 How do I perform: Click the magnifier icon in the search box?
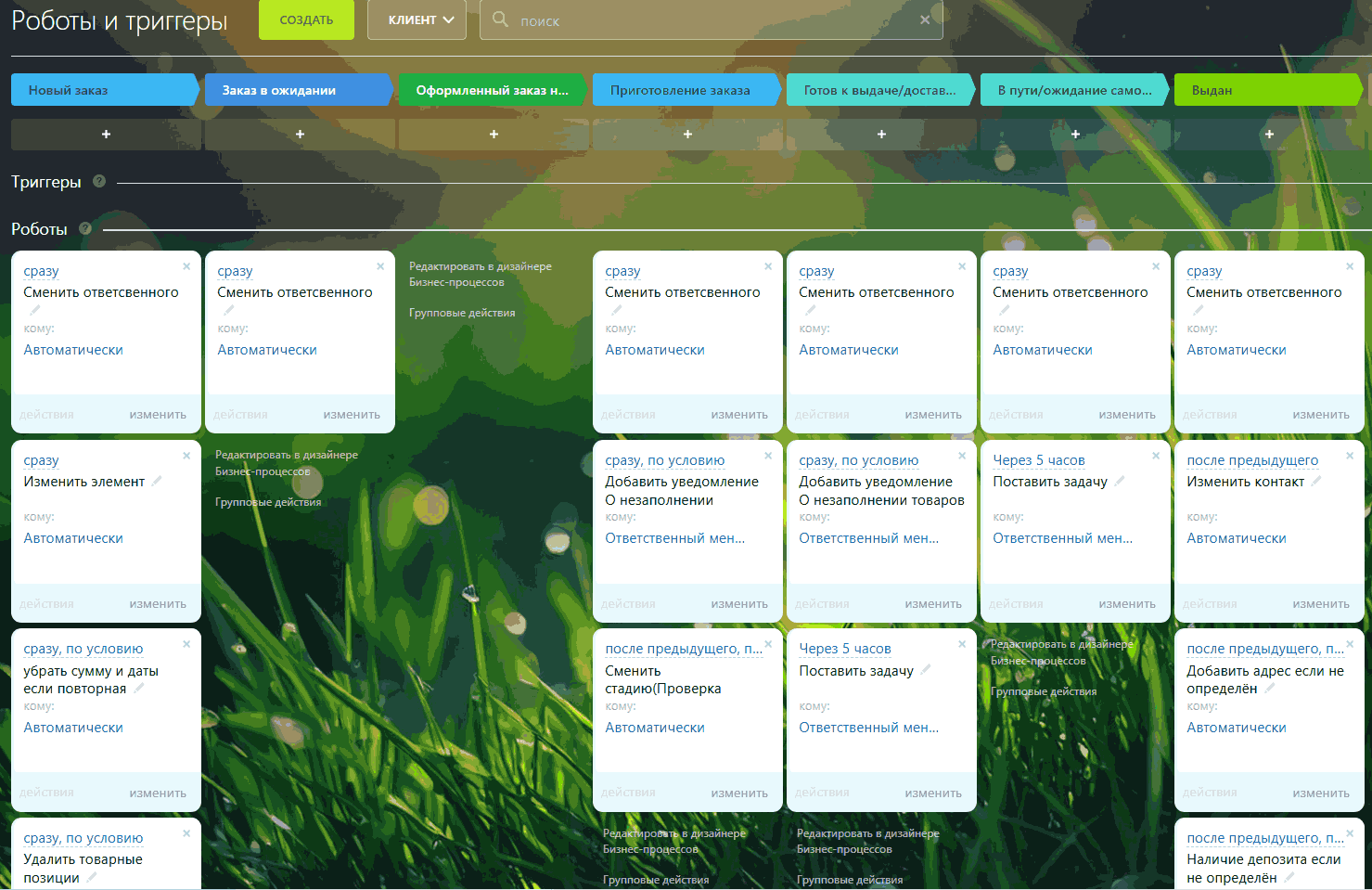point(500,19)
